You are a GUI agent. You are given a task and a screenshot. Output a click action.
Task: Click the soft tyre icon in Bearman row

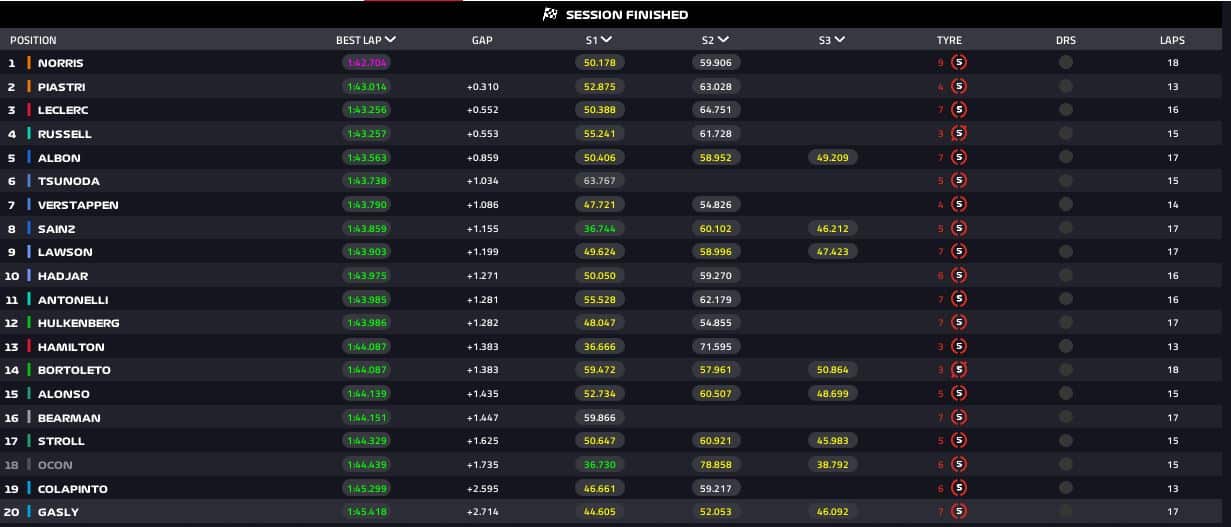click(959, 418)
